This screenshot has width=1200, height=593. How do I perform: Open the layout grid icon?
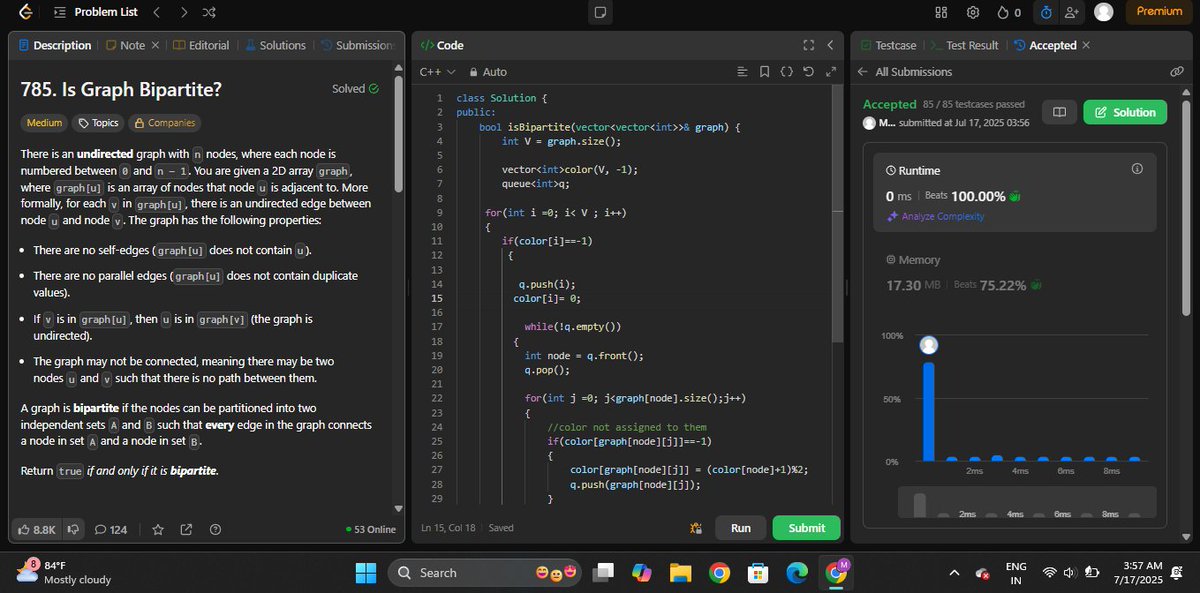(x=940, y=12)
